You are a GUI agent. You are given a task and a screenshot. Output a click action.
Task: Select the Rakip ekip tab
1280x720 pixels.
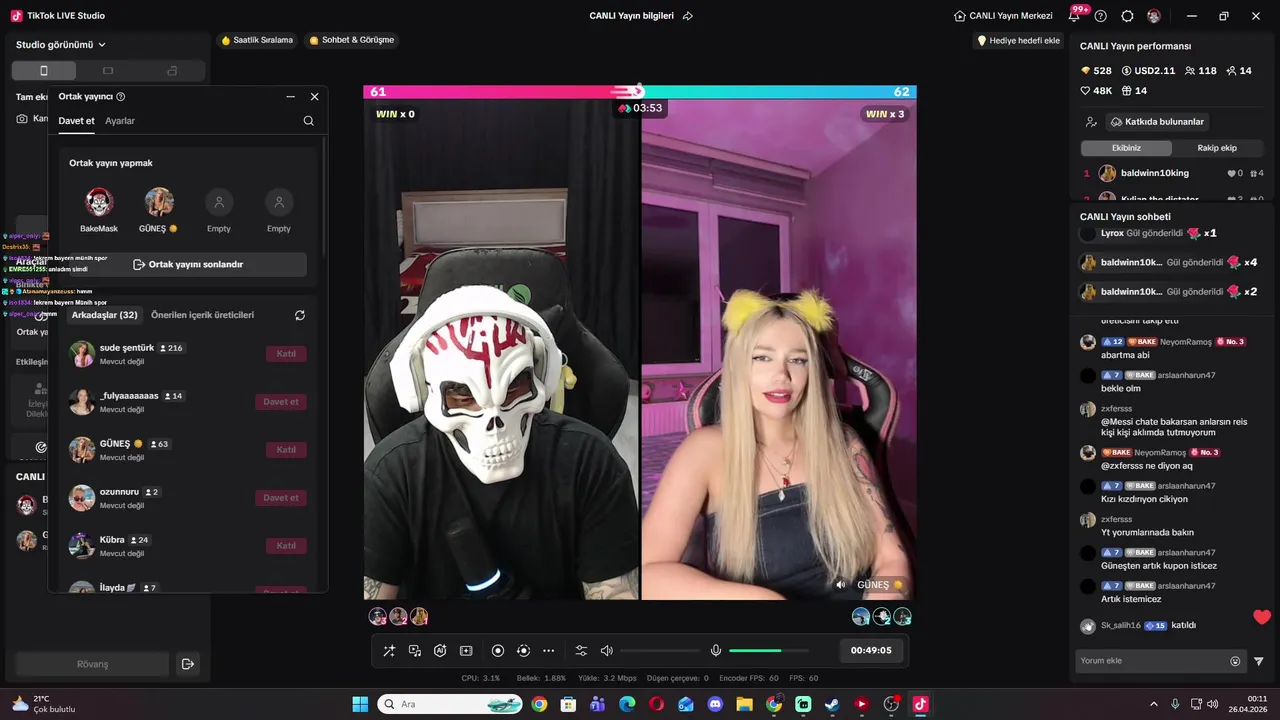coord(1217,148)
